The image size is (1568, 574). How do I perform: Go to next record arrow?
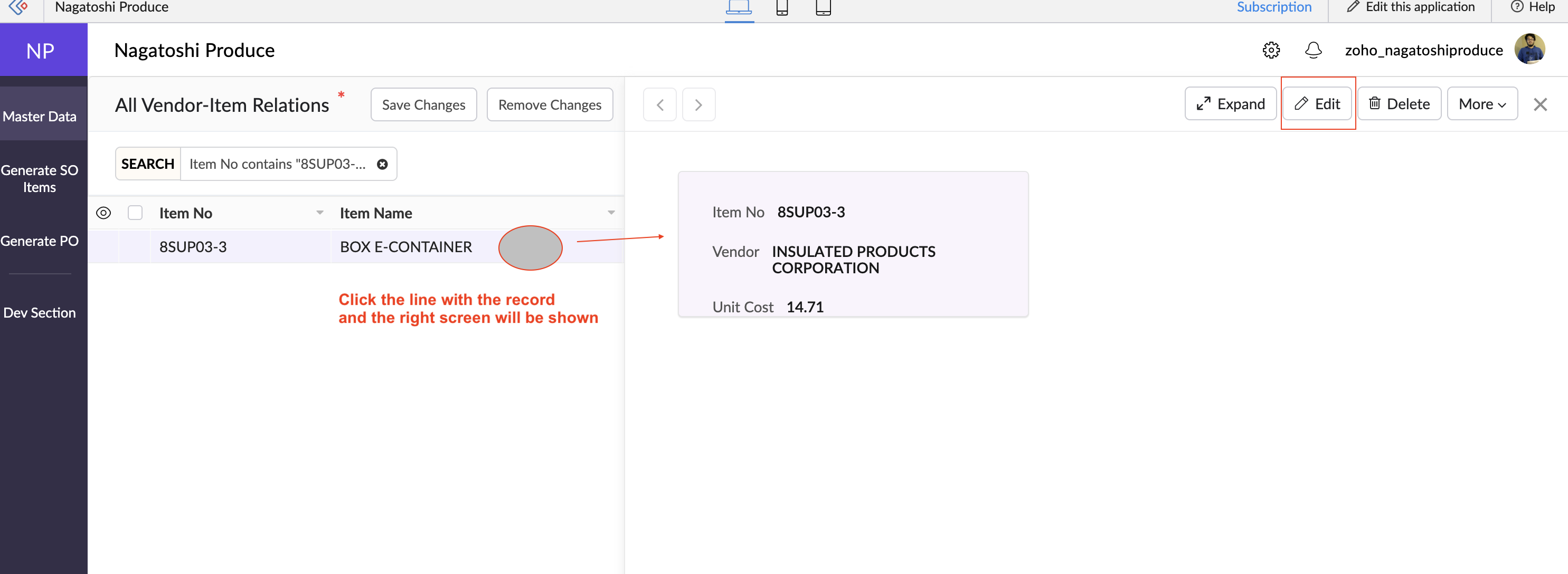point(698,104)
